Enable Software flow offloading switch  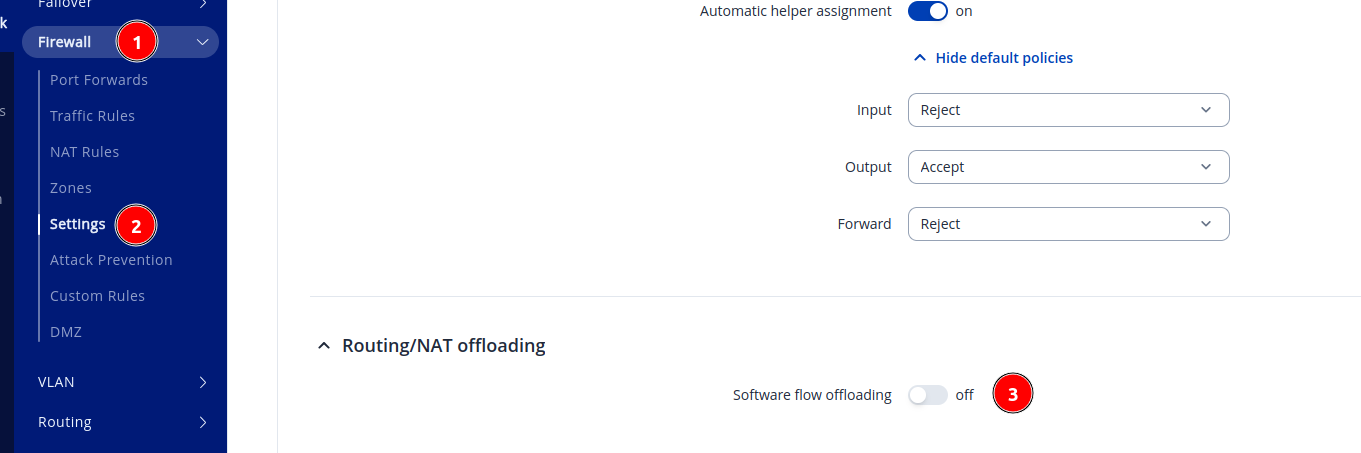(927, 395)
